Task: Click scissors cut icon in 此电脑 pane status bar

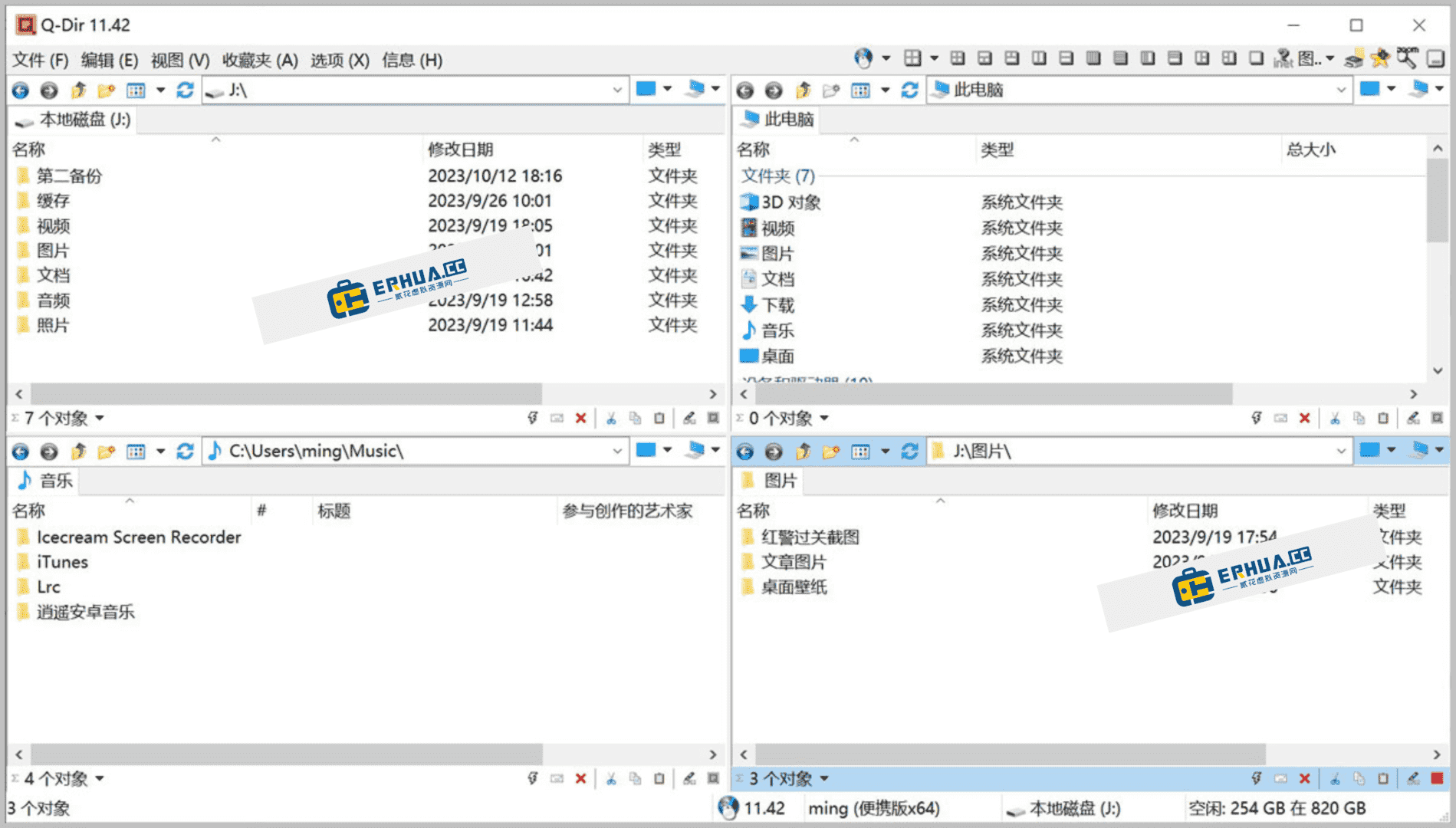Action: point(1335,418)
